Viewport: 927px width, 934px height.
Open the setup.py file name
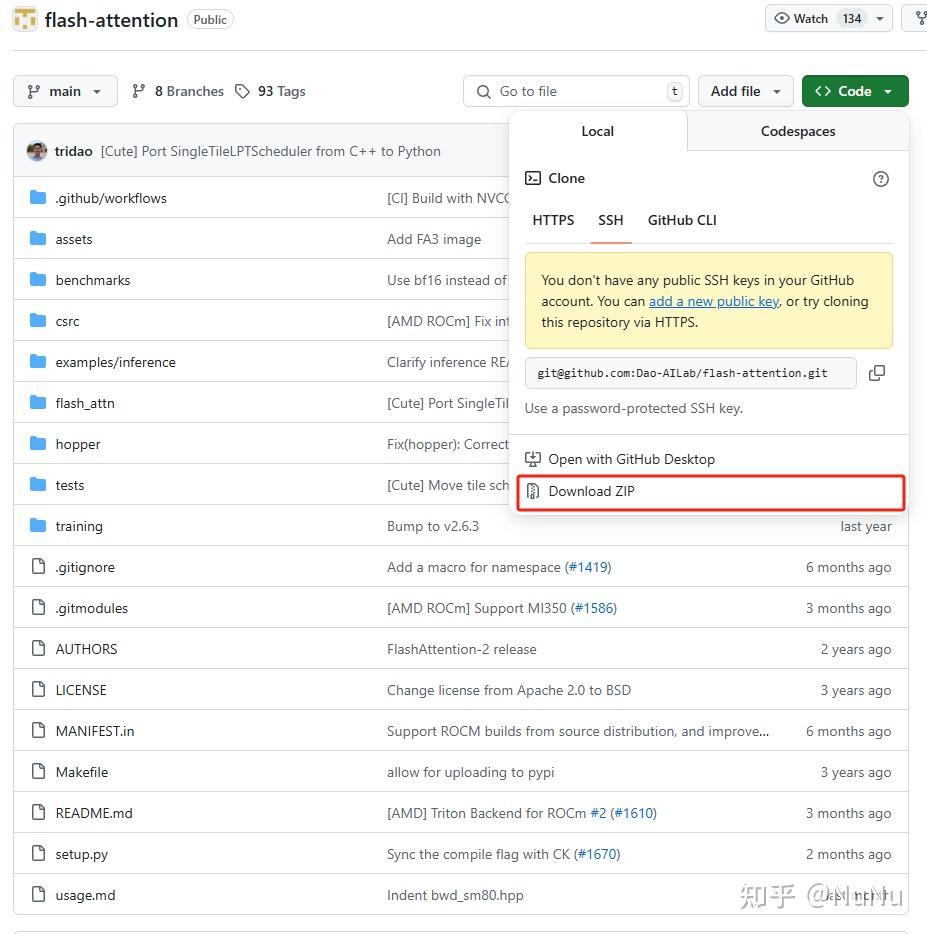82,854
